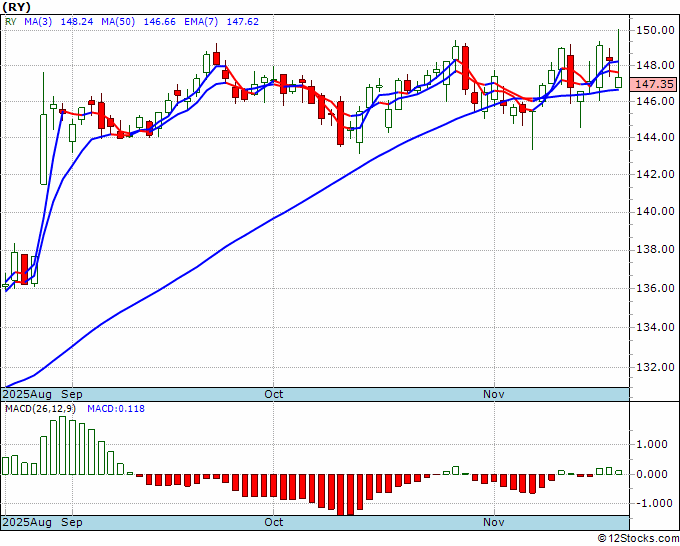
Task: Select the MA(50) legend label
Action: [x=118, y=22]
